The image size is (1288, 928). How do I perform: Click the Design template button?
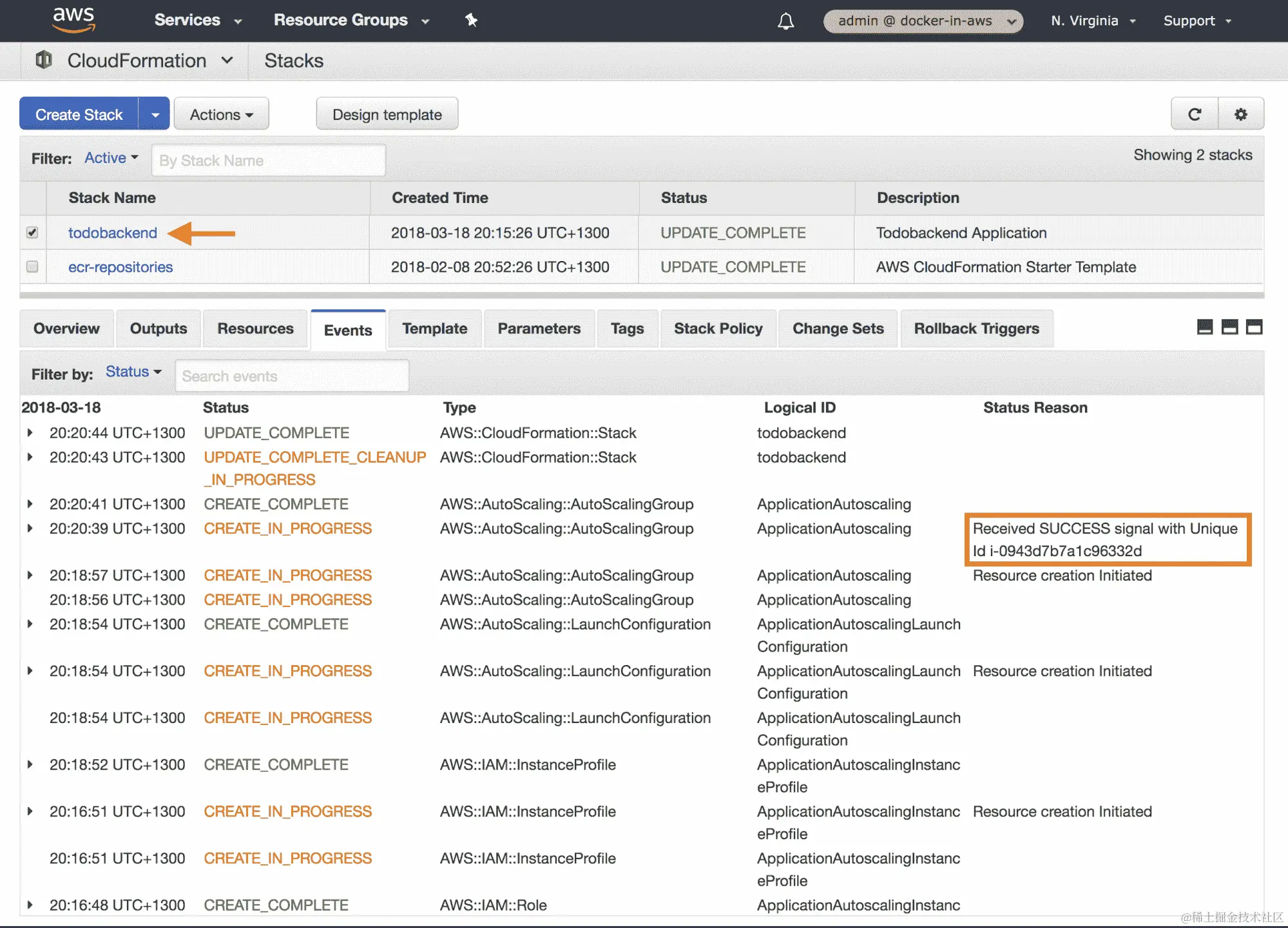[x=387, y=114]
